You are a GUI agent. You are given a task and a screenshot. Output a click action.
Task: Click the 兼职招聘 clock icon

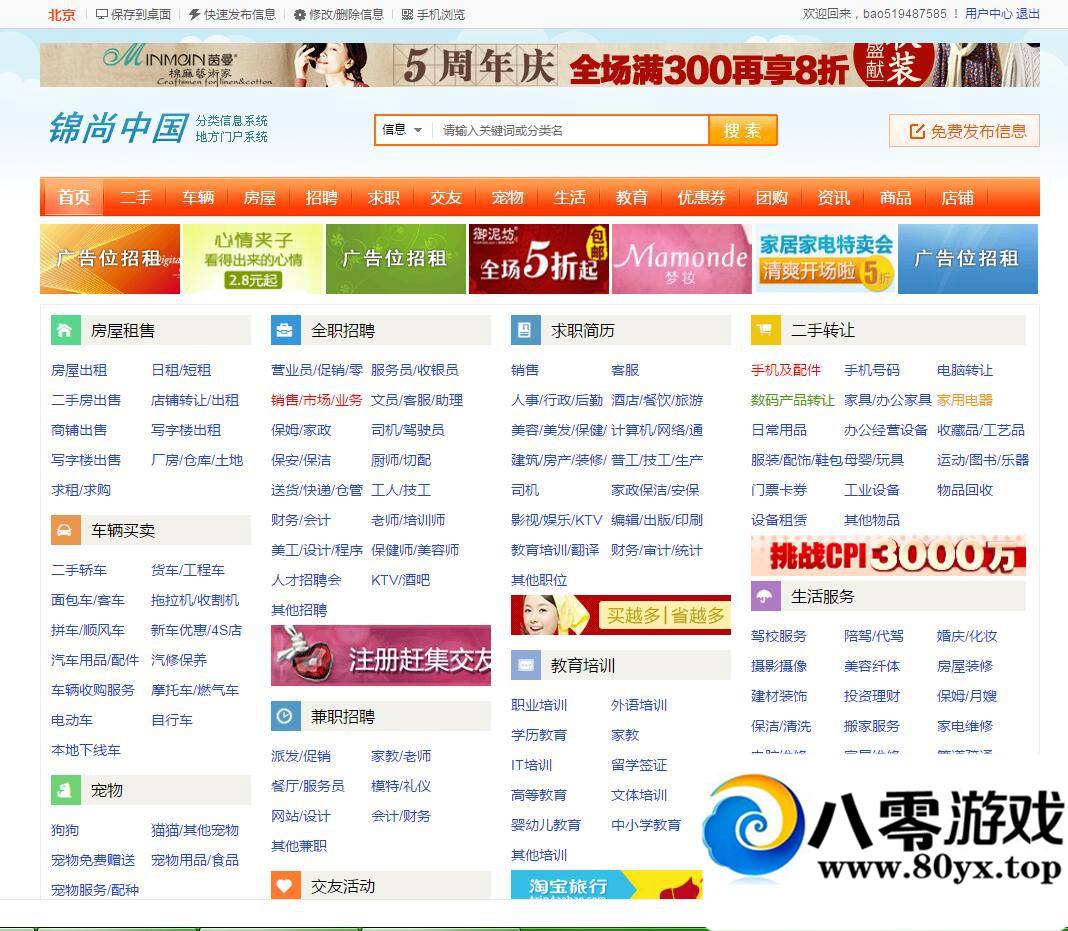pyautogui.click(x=285, y=716)
